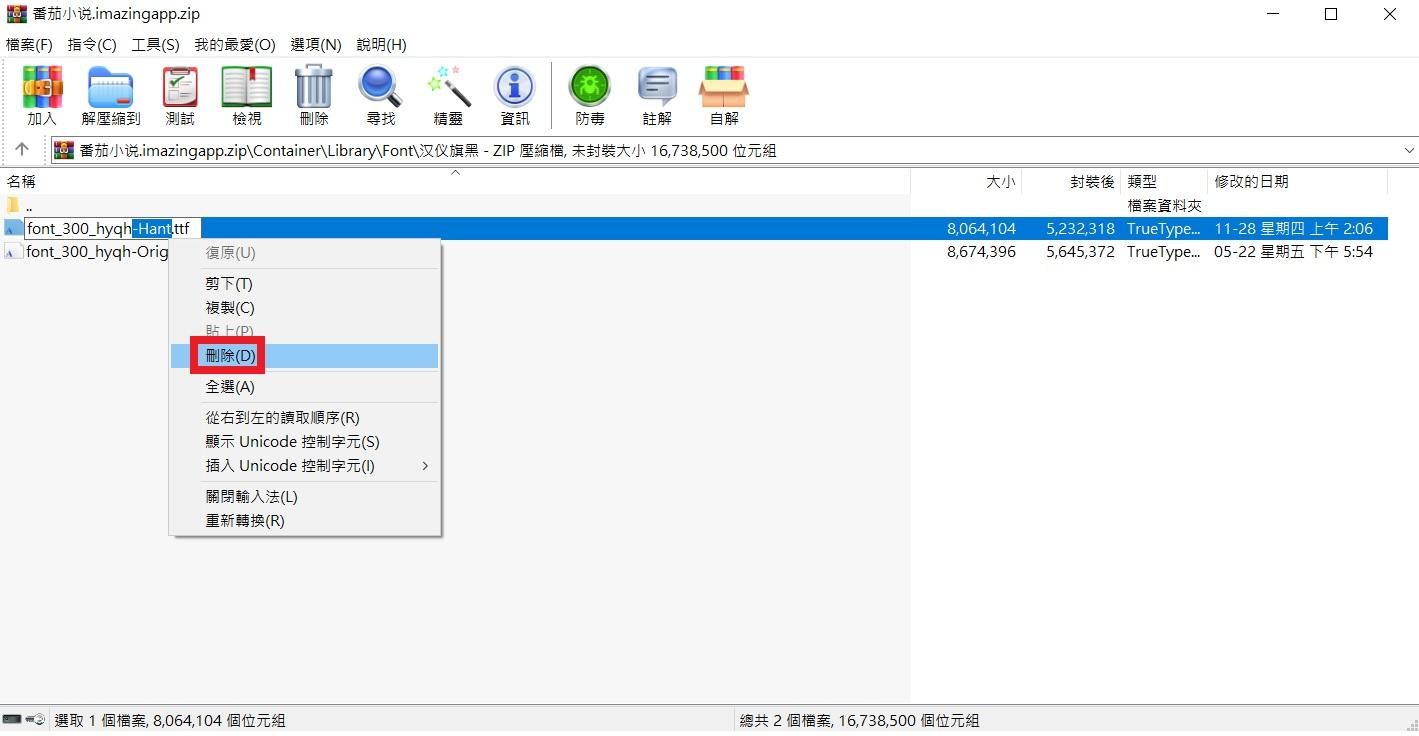Click the Test (測試) toolbar icon

coord(180,96)
